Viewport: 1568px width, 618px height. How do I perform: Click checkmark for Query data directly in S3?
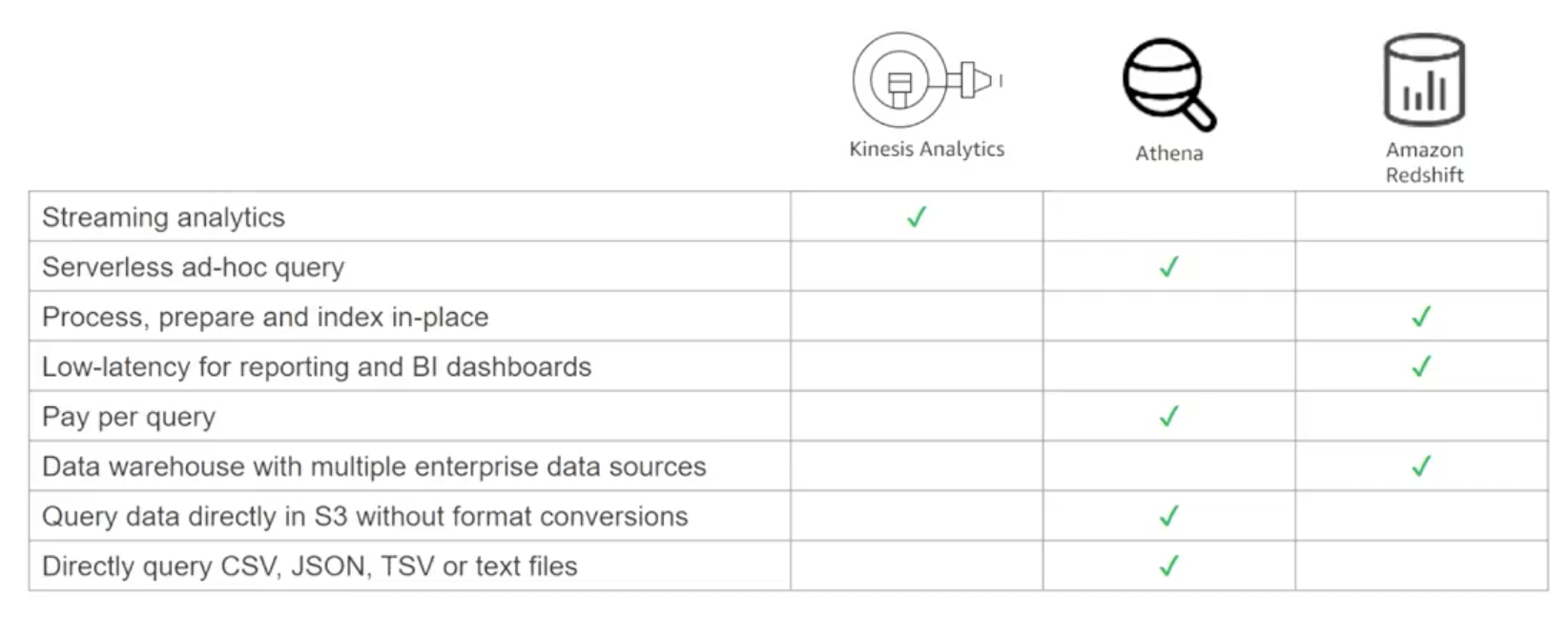tap(1168, 516)
